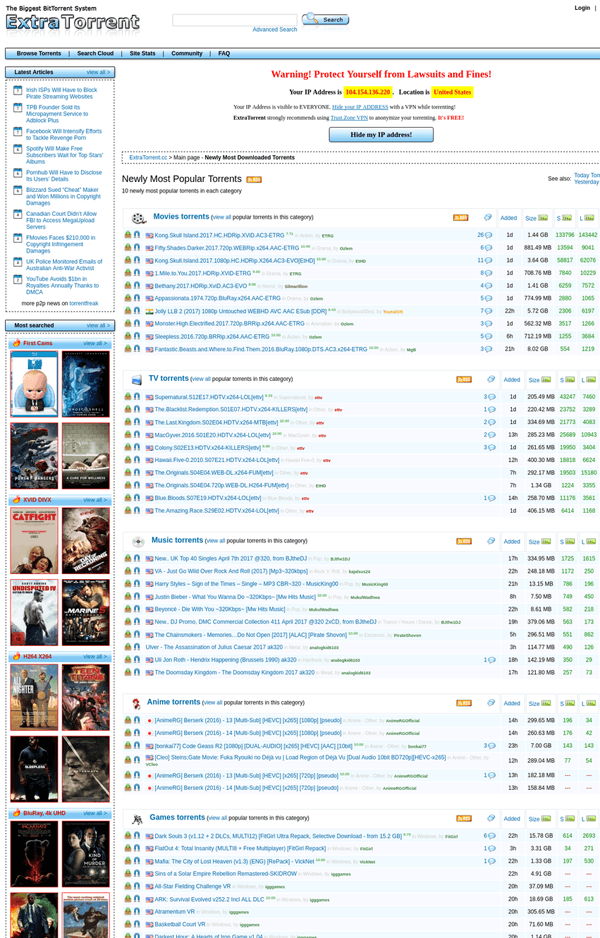Open Code Geass R2 torrent title
Screen dimensions: 600x938
click(x=253, y=746)
